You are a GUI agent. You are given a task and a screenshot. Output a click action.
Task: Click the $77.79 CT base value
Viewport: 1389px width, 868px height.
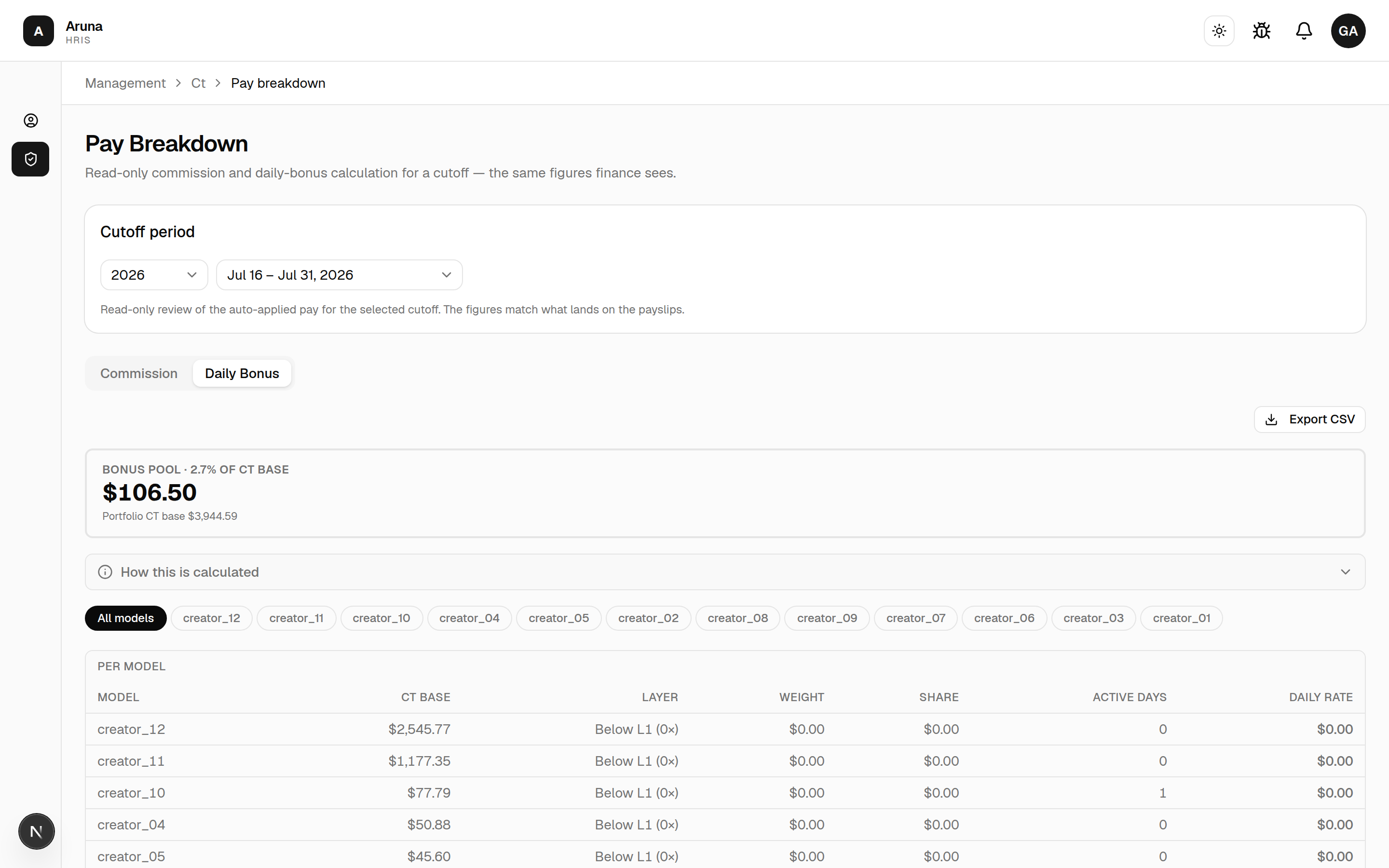tap(429, 793)
